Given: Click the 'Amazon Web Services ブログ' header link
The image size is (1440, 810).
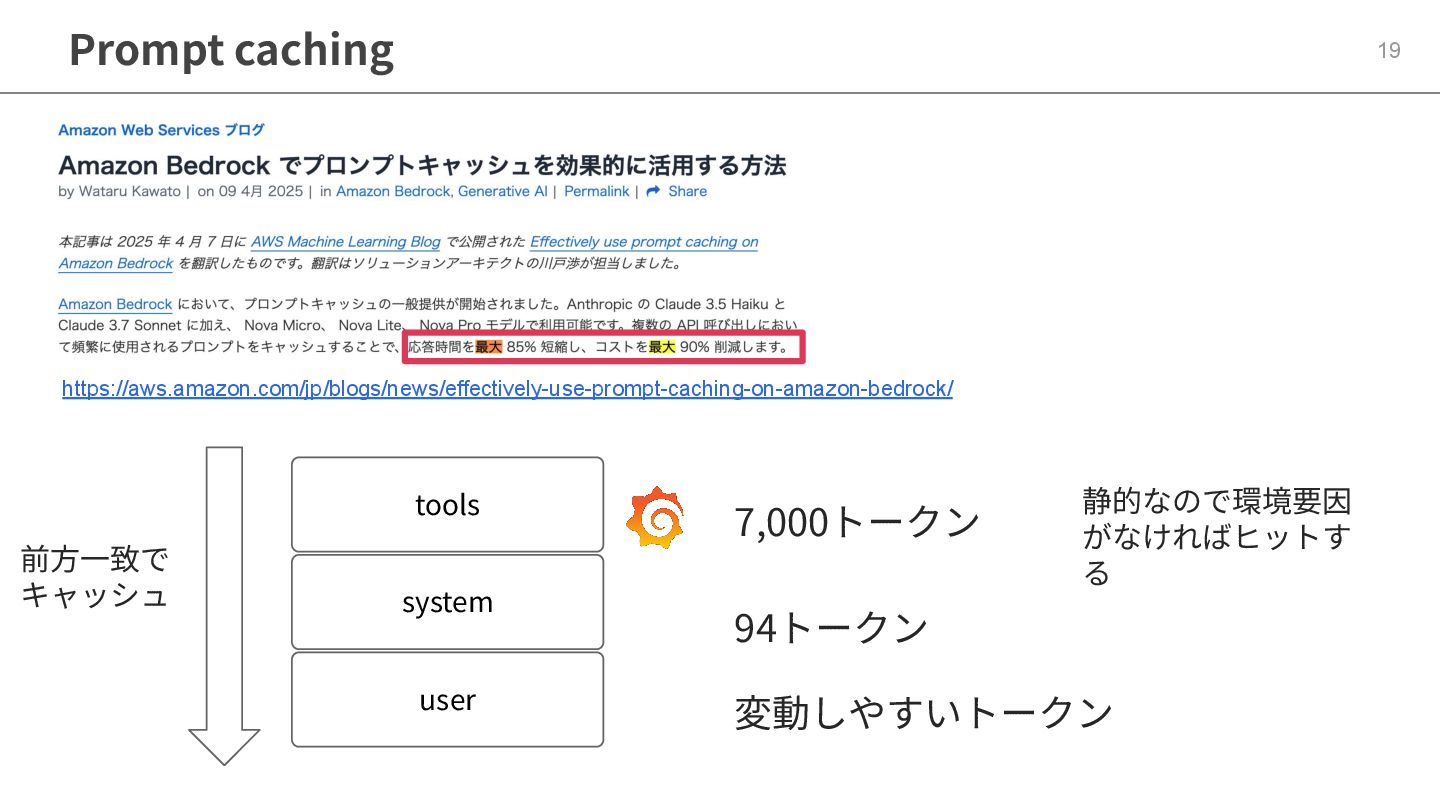Looking at the screenshot, I should (x=161, y=130).
